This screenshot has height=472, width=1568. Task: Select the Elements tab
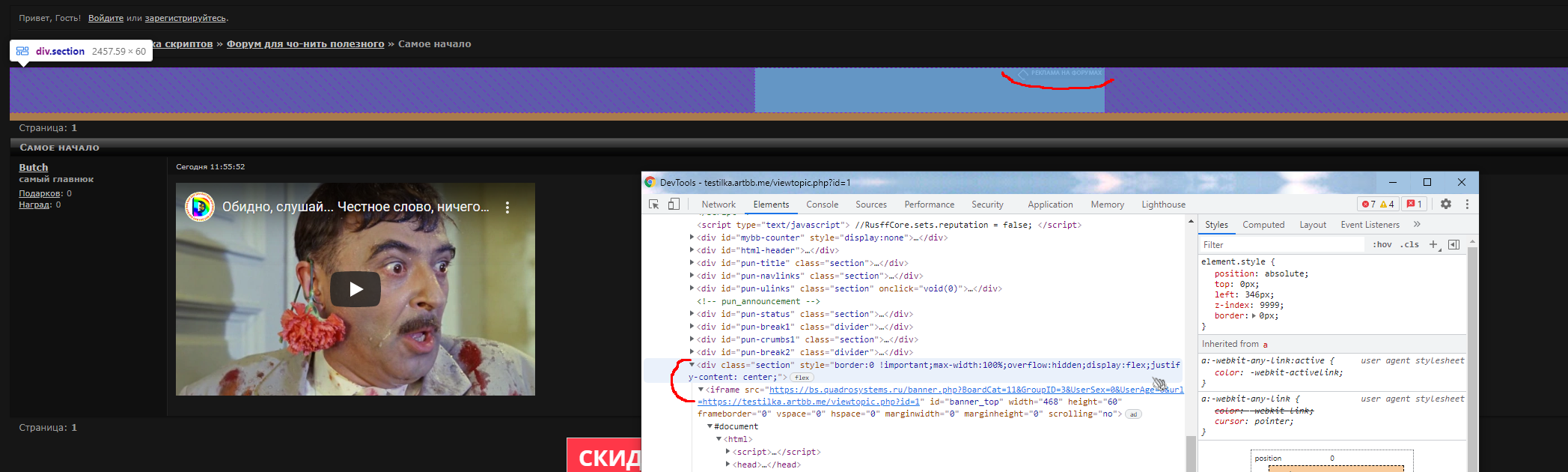(771, 205)
